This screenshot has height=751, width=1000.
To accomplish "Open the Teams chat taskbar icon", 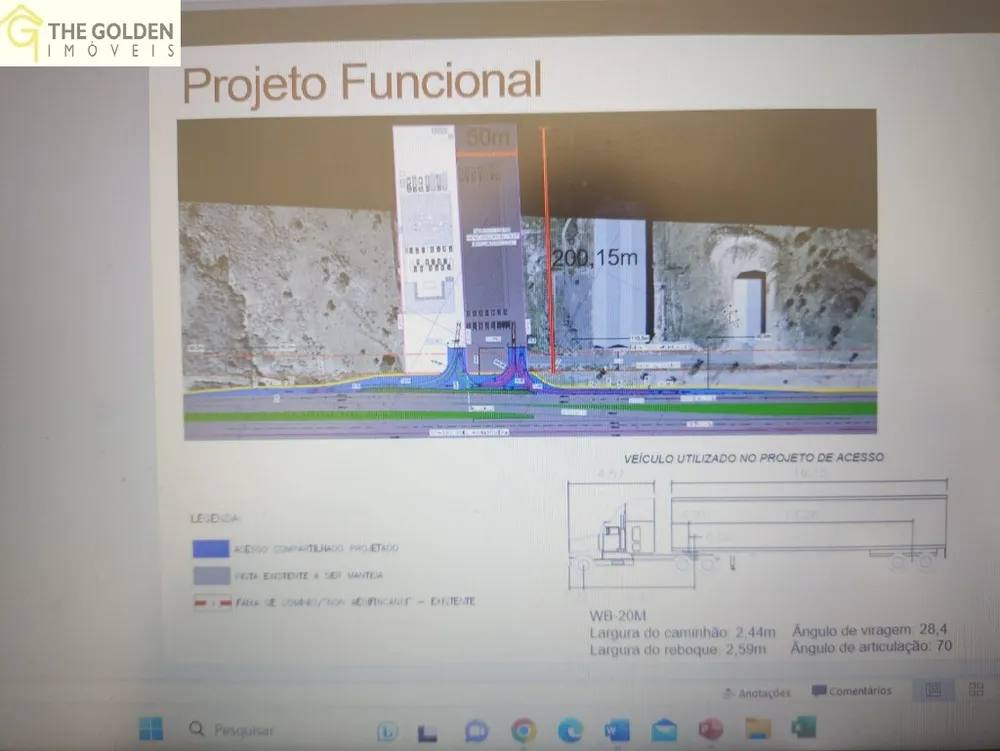I will click(476, 731).
